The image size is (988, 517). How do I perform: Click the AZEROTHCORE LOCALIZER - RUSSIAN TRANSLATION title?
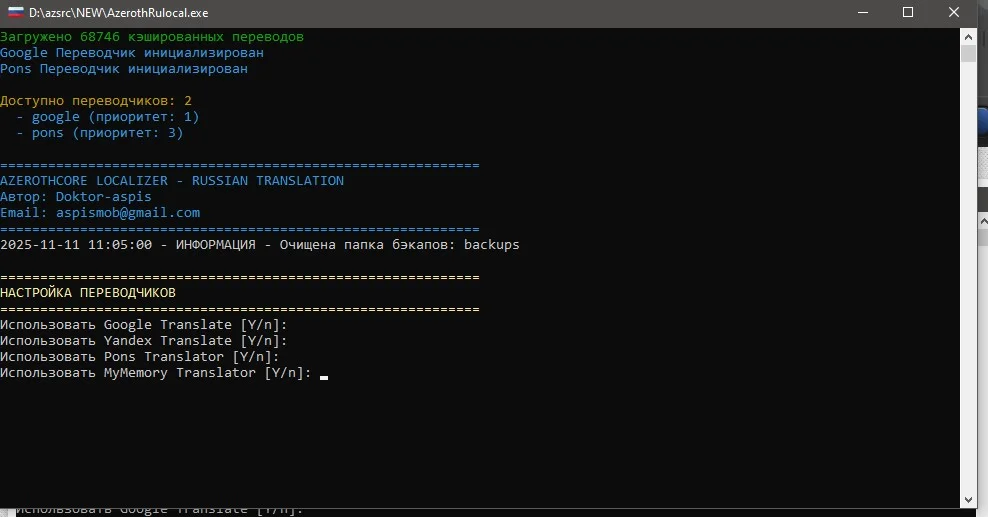point(171,181)
